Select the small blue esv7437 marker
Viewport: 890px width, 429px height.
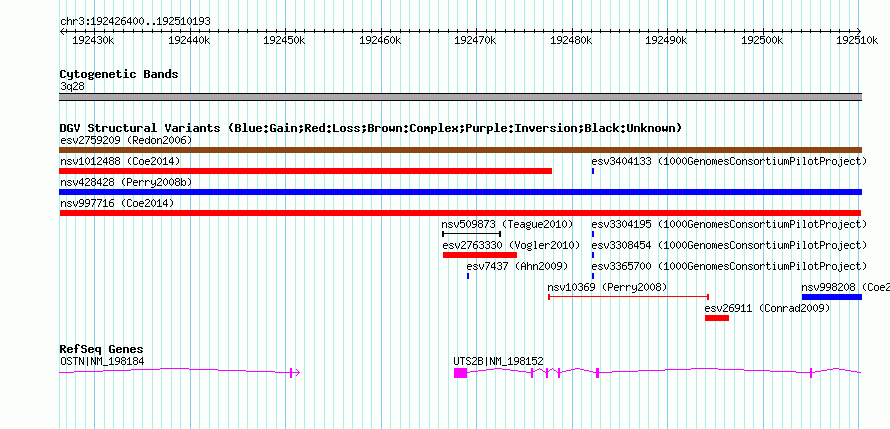click(x=468, y=276)
